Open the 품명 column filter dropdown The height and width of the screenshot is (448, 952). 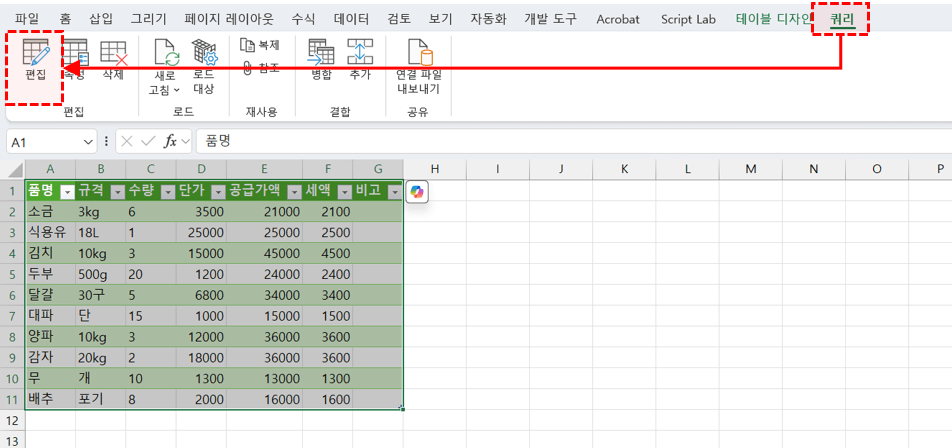(x=67, y=192)
